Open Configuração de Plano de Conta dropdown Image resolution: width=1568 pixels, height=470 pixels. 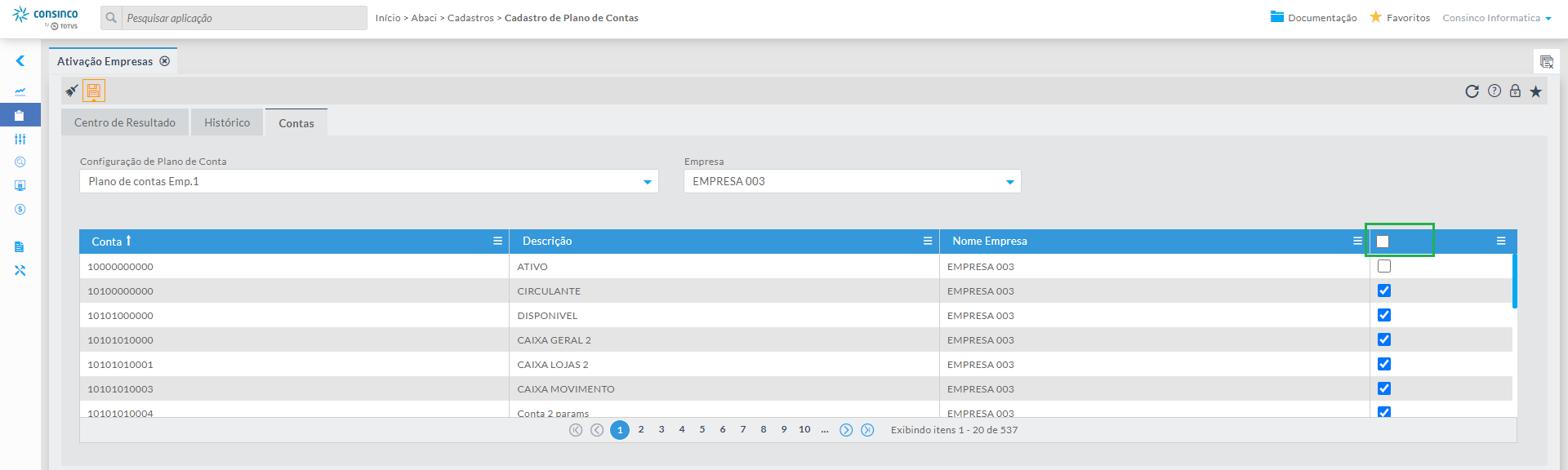[369, 181]
